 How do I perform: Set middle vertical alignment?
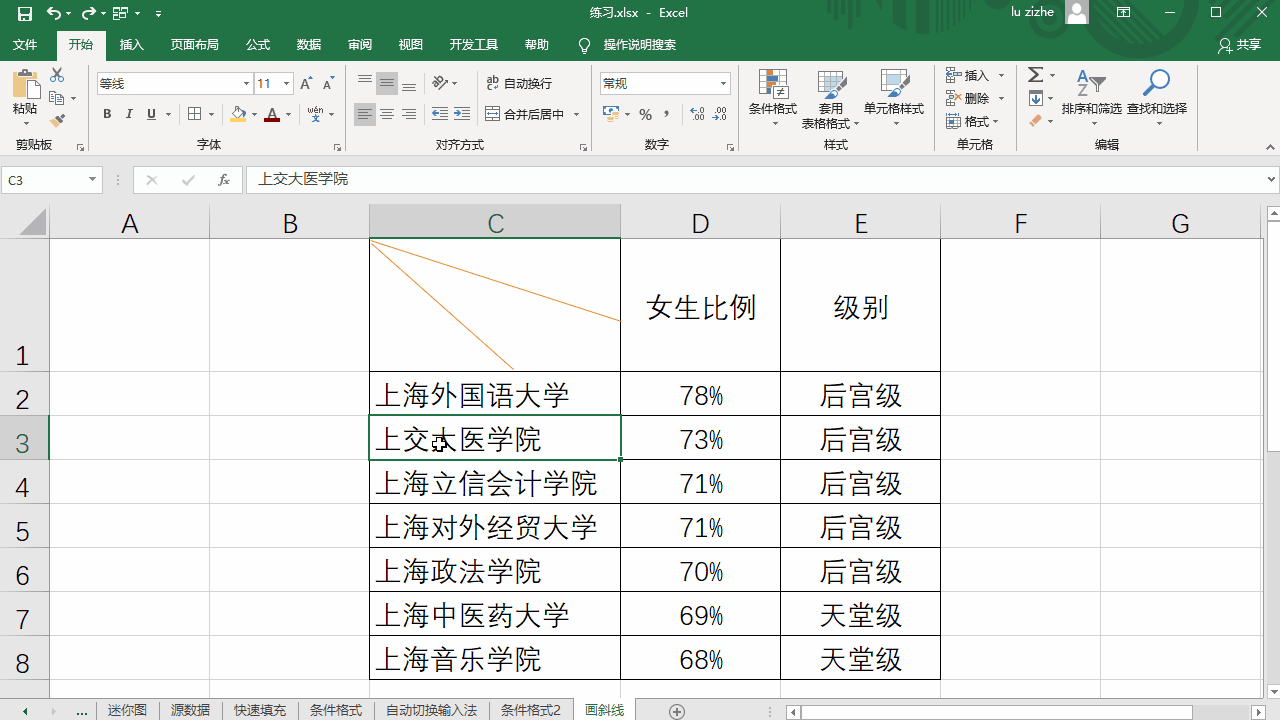tap(387, 83)
